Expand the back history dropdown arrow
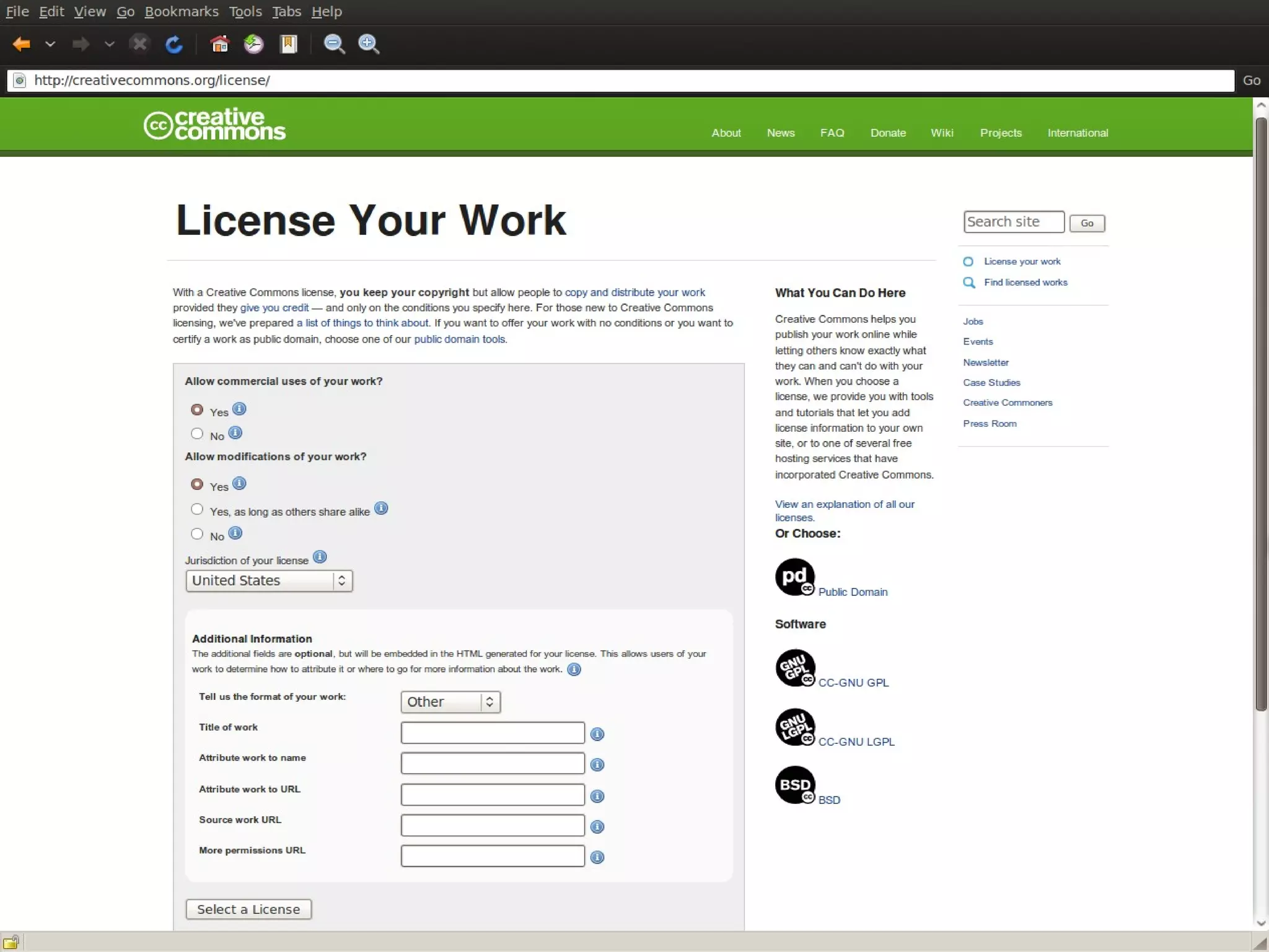The height and width of the screenshot is (952, 1269). 50,44
